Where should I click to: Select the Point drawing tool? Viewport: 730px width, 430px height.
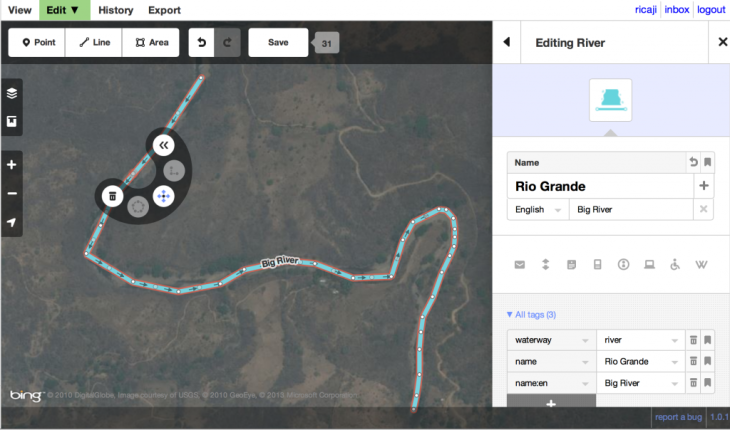pos(37,42)
